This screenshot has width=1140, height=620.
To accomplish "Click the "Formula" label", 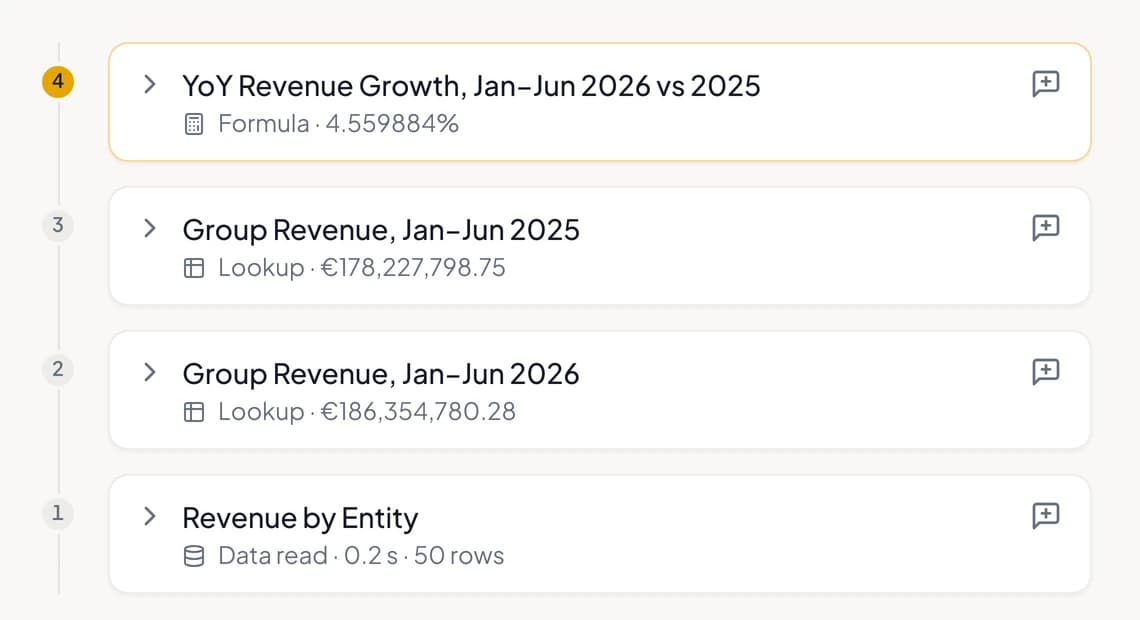I will pos(264,124).
